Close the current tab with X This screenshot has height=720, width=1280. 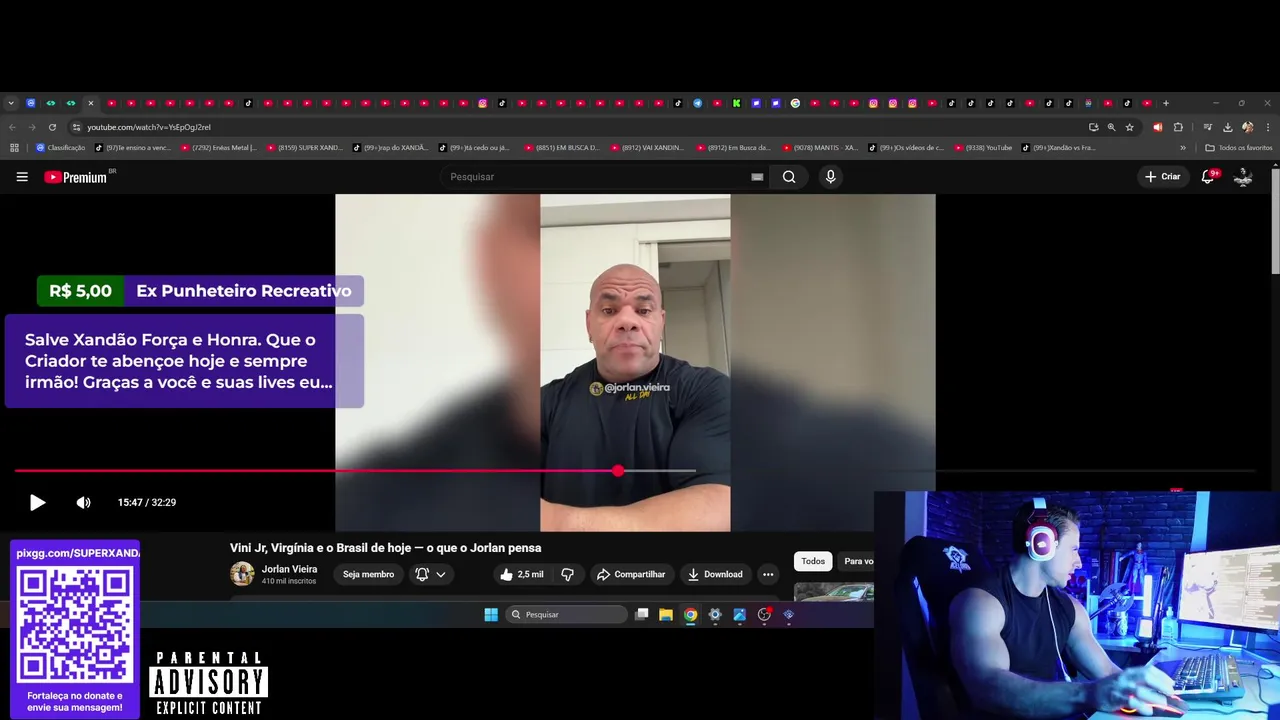coord(90,103)
